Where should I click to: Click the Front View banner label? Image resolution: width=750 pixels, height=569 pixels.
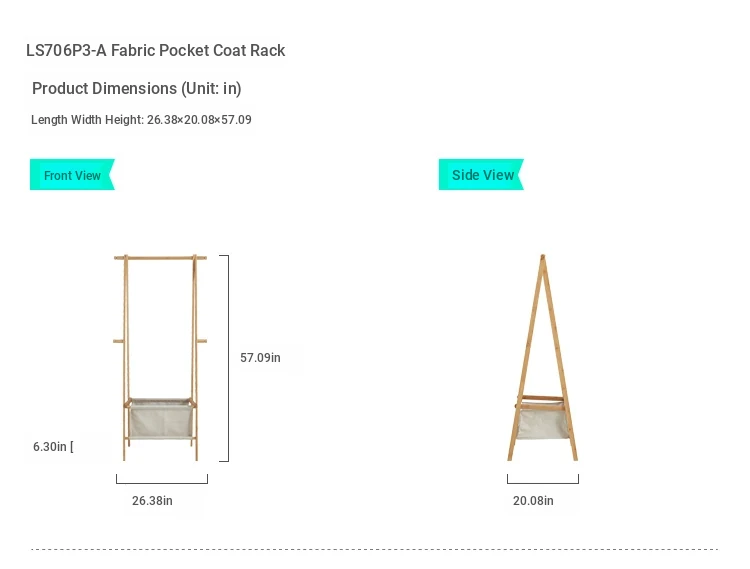72,175
